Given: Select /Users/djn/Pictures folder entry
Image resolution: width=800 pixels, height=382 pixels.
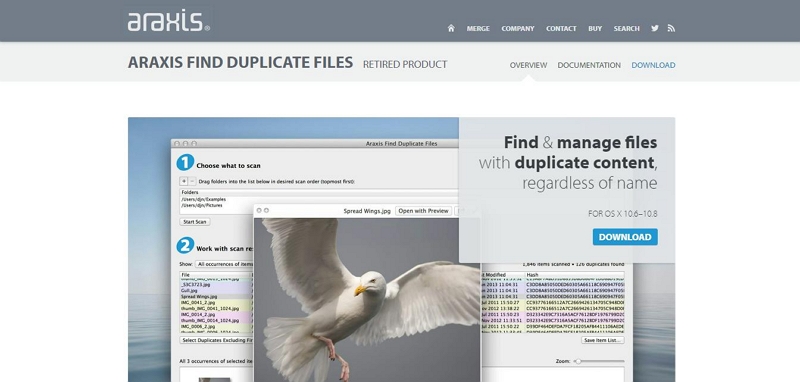Looking at the screenshot, I should (x=203, y=205).
